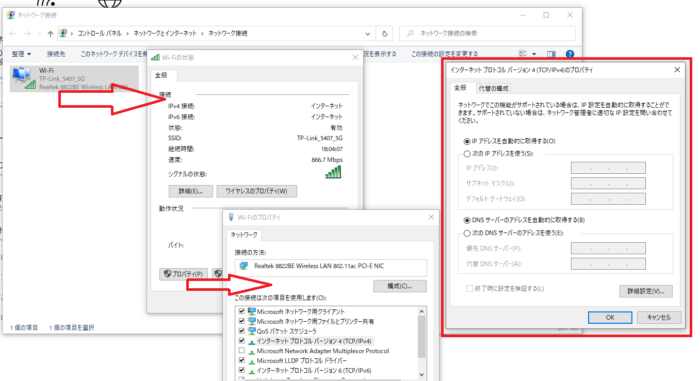Select ネットワーク tab in Wi-Fiのプロパティ
This screenshot has height=381, width=700.
click(x=244, y=234)
